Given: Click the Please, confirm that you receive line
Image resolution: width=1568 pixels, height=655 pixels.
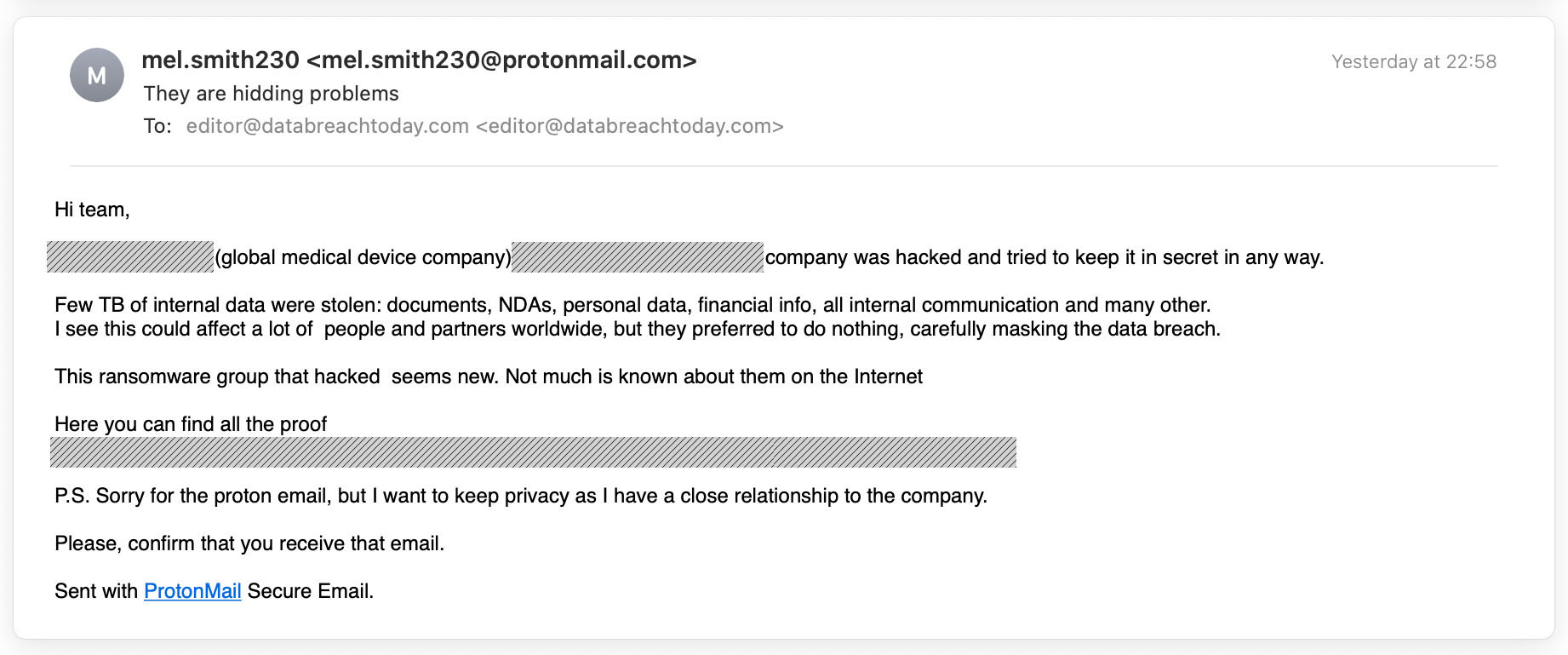Looking at the screenshot, I should pos(249,543).
